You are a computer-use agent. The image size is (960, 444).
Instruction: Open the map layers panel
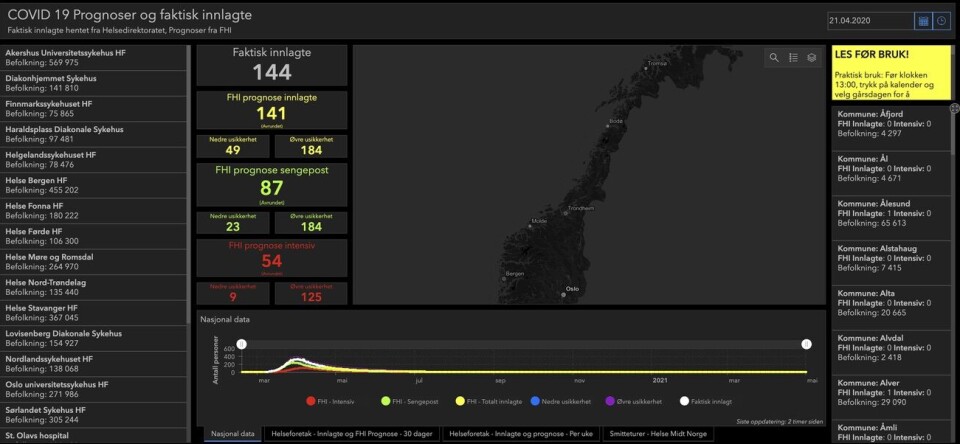click(x=812, y=58)
